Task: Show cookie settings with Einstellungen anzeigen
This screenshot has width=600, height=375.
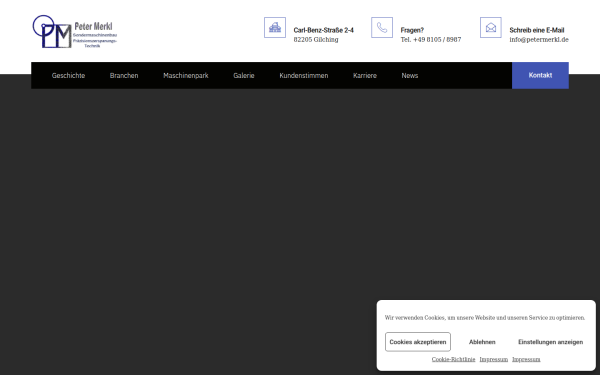Action: pos(551,342)
